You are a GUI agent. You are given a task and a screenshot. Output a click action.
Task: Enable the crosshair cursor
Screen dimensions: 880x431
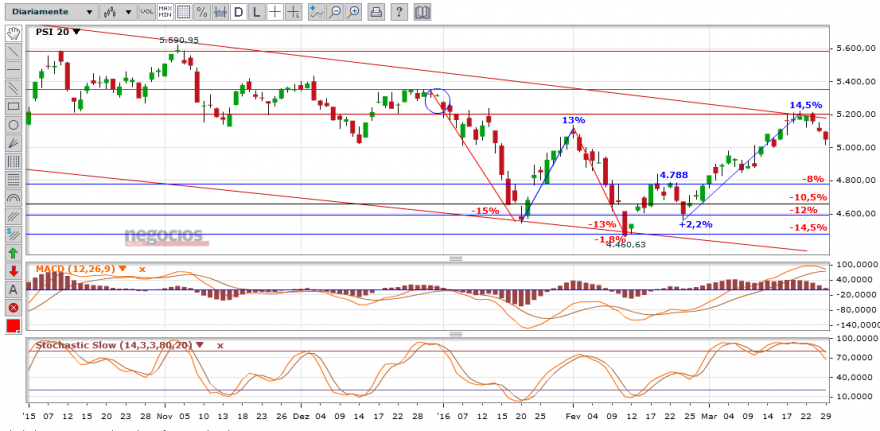(274, 11)
